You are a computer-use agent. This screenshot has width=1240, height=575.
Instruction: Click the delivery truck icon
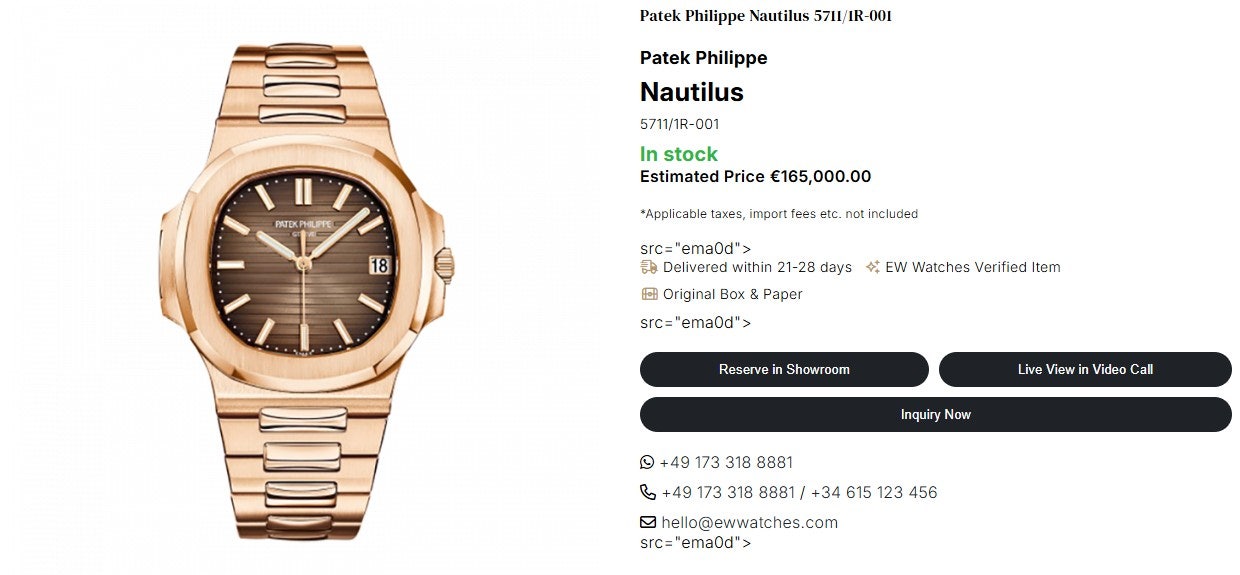pyautogui.click(x=649, y=267)
